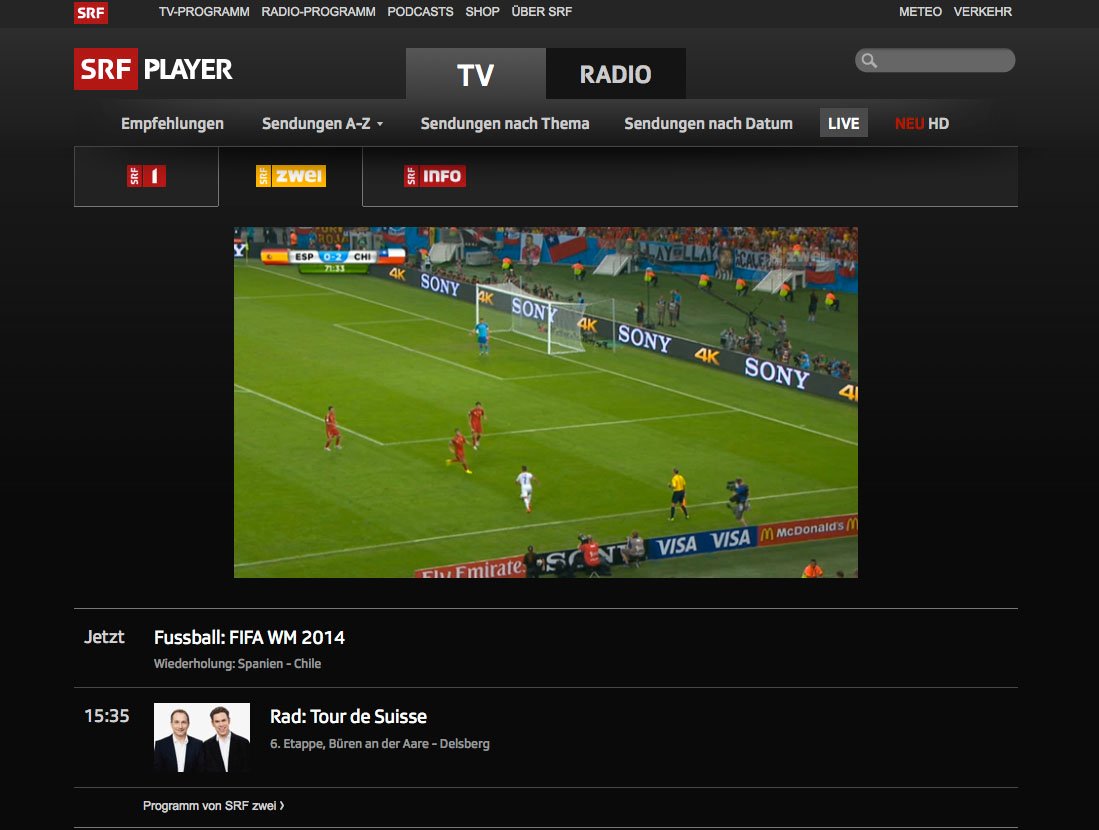Select the SRF 1 channel logo
1099x830 pixels.
[146, 176]
